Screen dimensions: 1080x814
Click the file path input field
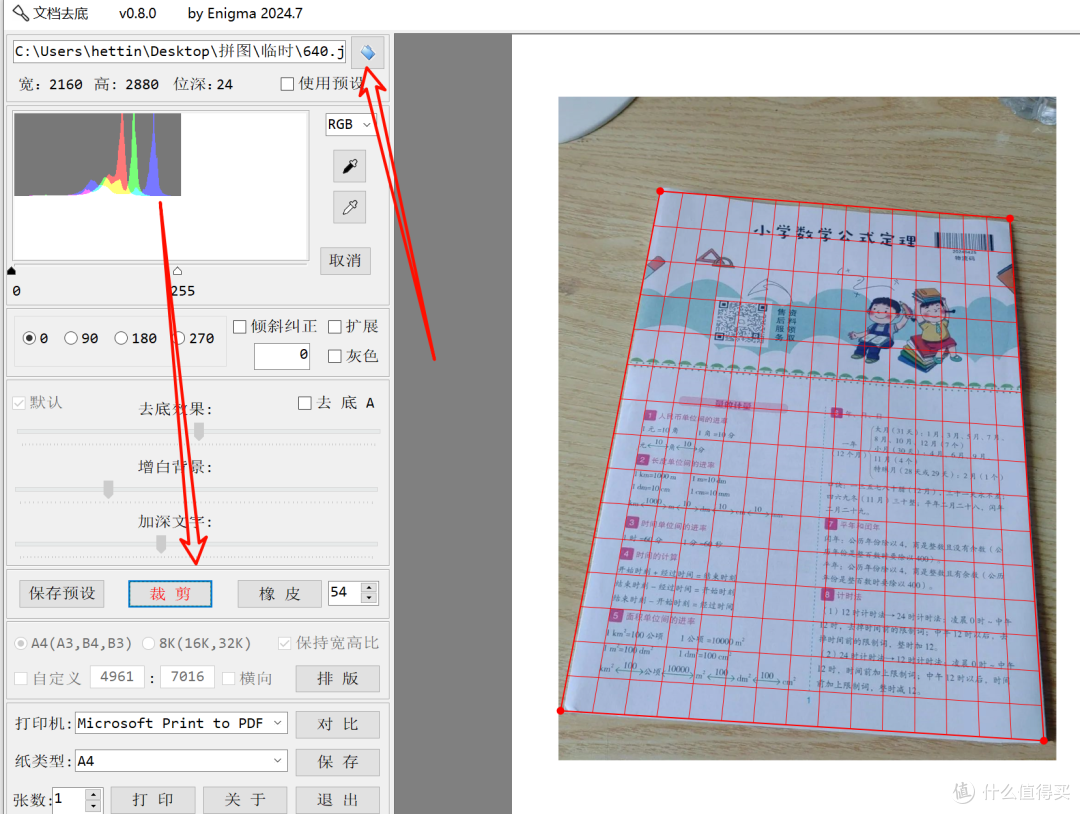point(179,52)
